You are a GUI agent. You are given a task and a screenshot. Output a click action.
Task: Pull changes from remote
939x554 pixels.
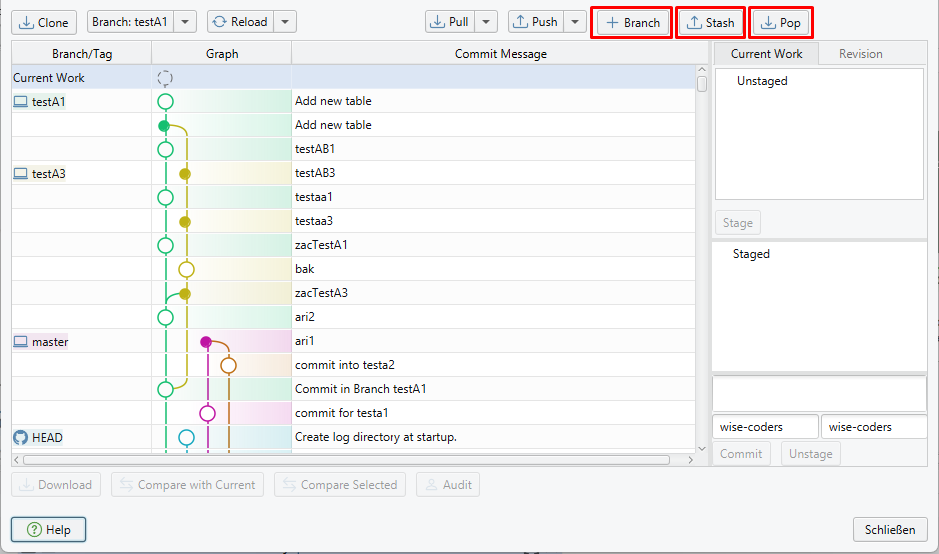click(x=450, y=22)
